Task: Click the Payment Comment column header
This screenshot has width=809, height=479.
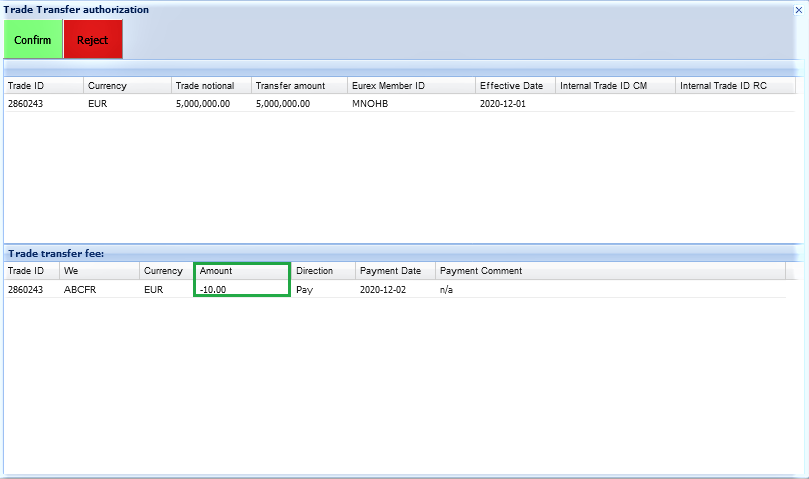Action: (x=610, y=271)
